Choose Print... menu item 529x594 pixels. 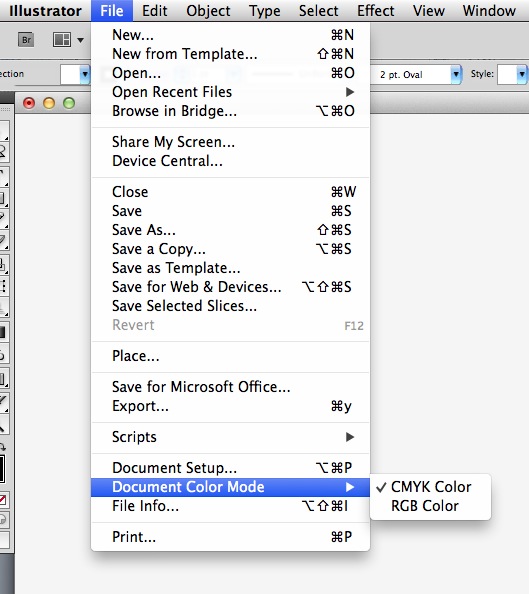tap(230, 537)
